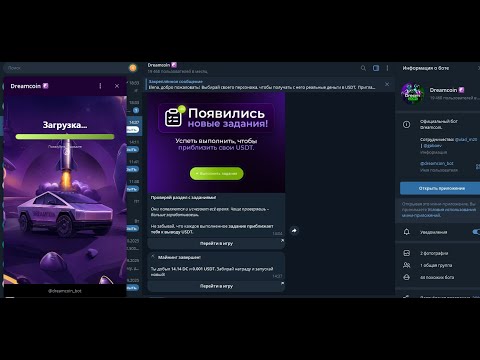The image size is (480, 360).
Task: Open the Dreamcoin mini app three-dot menu
Action: click(x=100, y=86)
